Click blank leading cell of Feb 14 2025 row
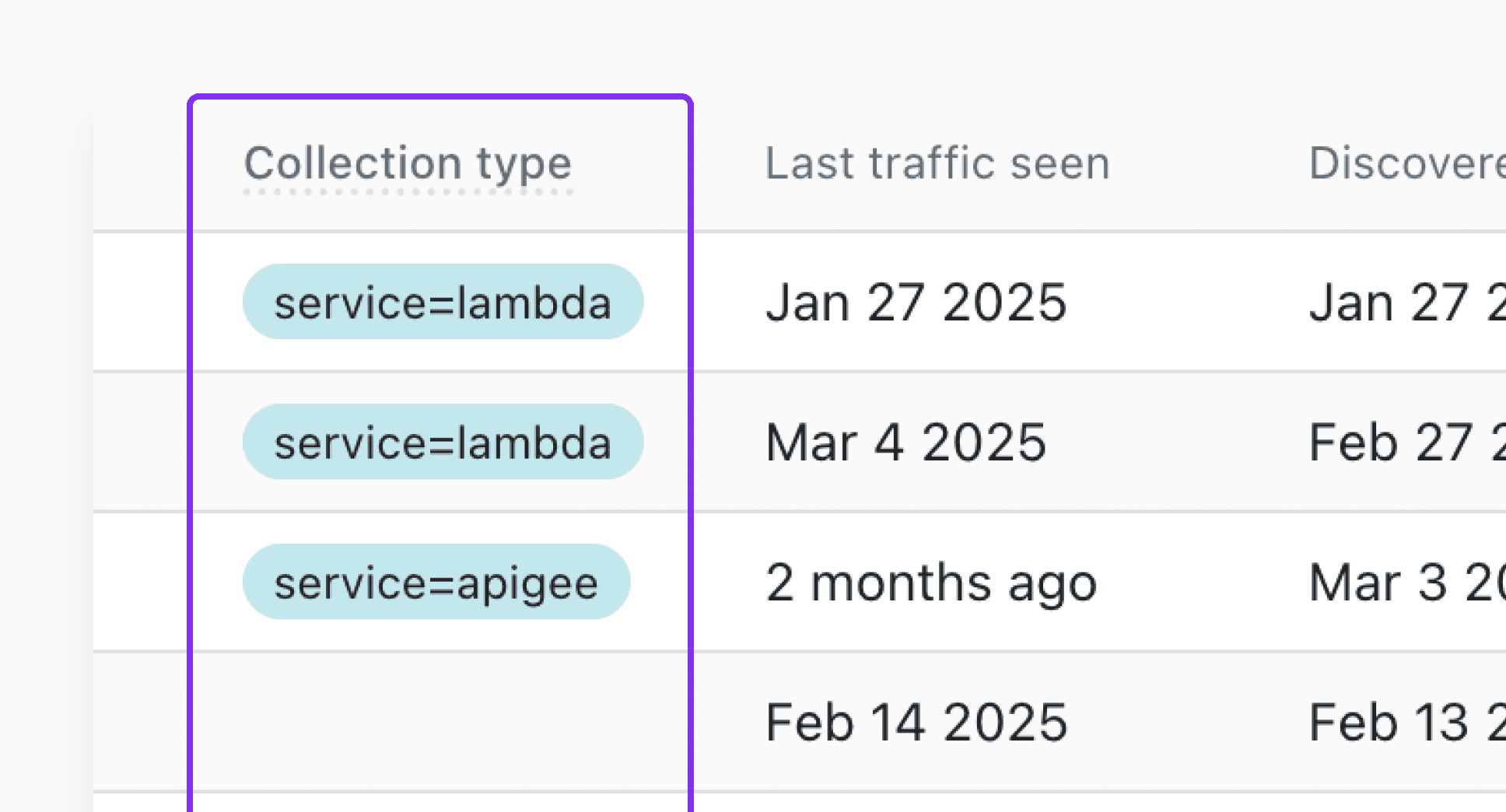 click(142, 722)
